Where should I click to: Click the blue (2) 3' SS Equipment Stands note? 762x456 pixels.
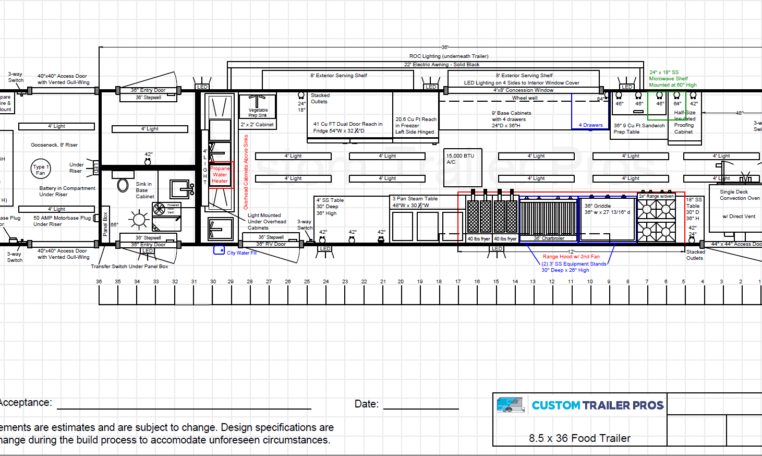[574, 267]
